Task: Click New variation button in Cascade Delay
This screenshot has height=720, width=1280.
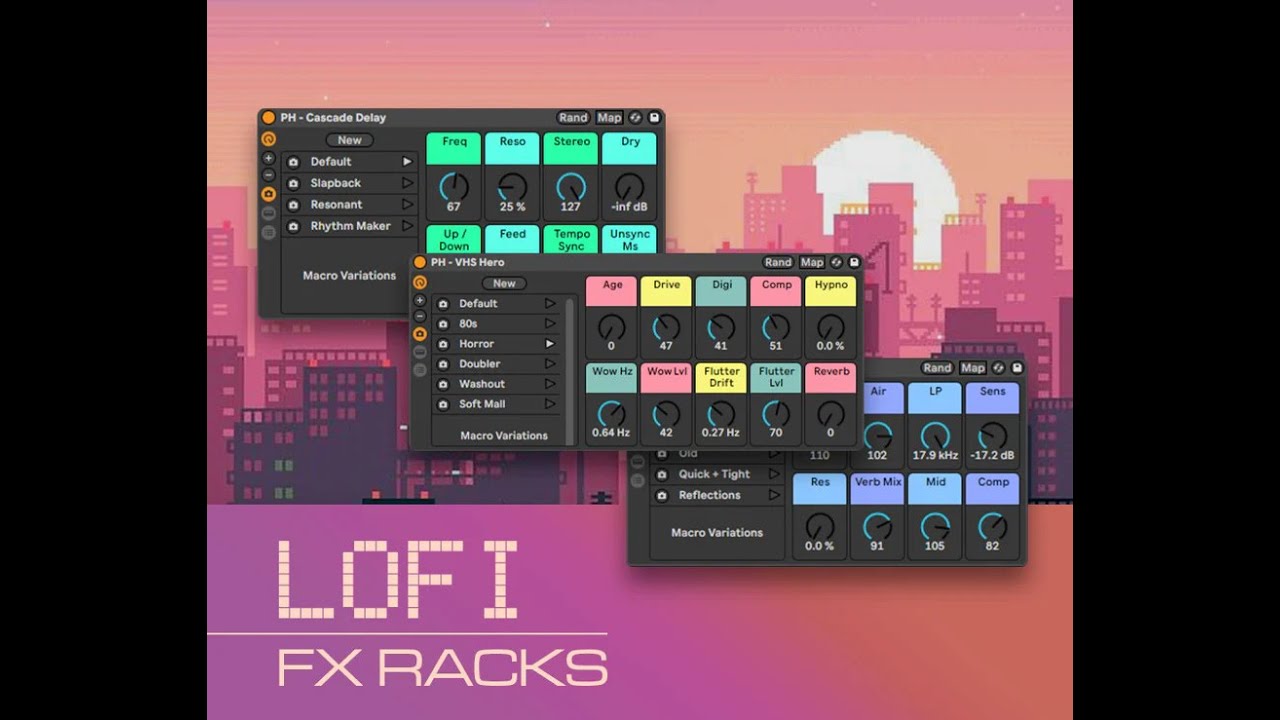Action: point(349,140)
